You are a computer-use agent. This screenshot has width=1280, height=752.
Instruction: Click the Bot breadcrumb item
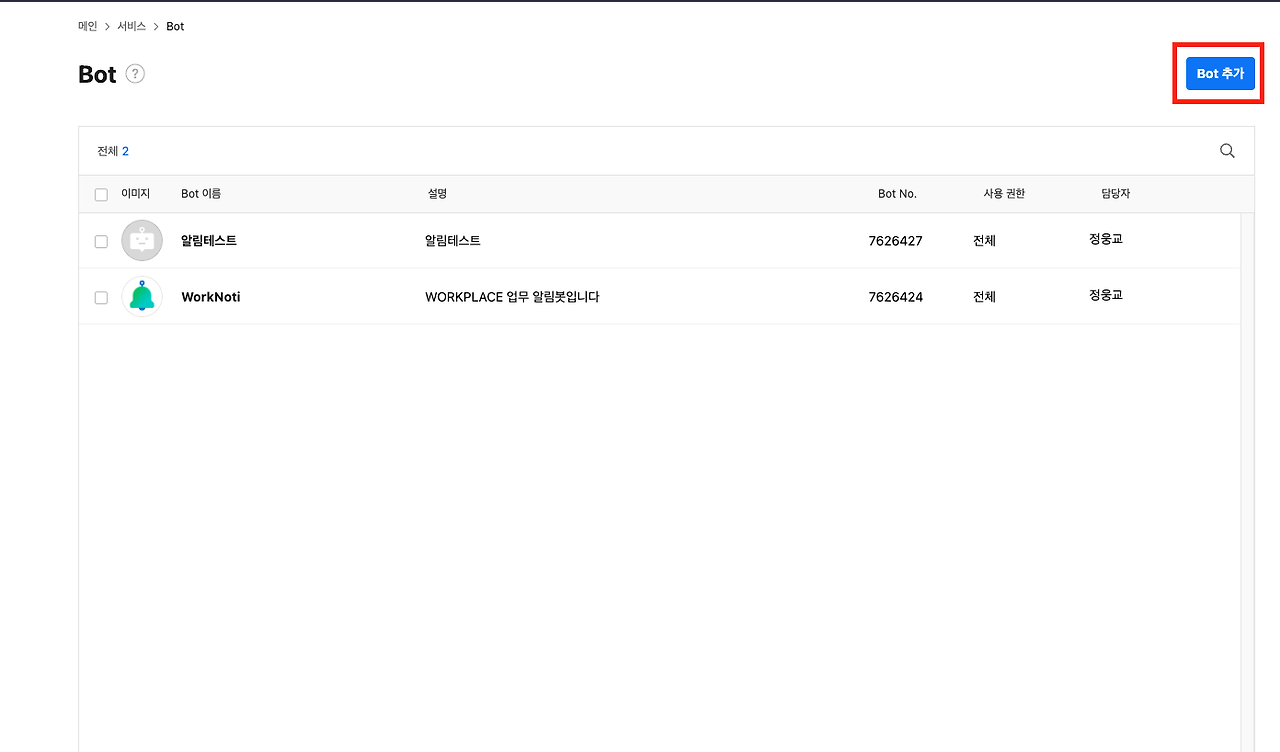(x=175, y=26)
